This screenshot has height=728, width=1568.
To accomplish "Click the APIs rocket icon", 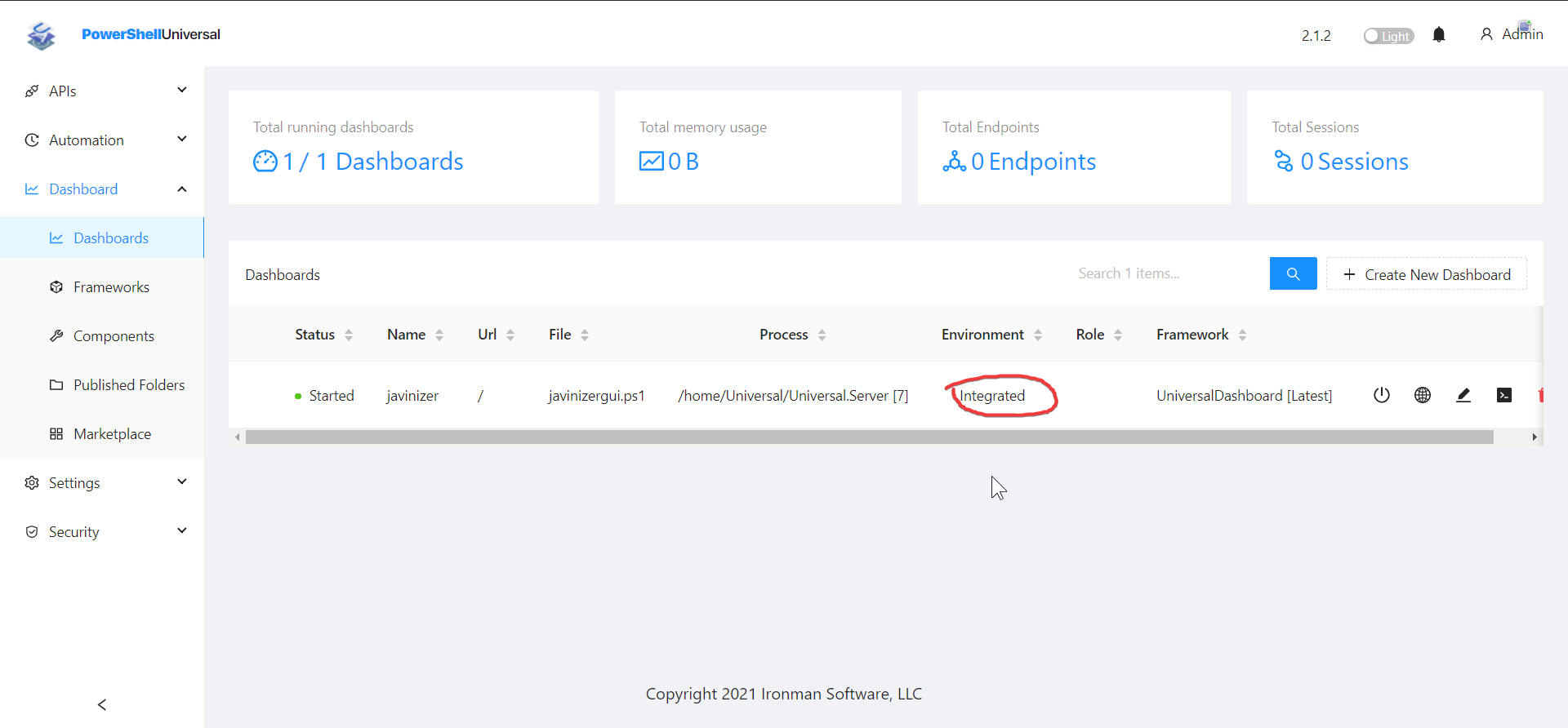I will (x=32, y=91).
